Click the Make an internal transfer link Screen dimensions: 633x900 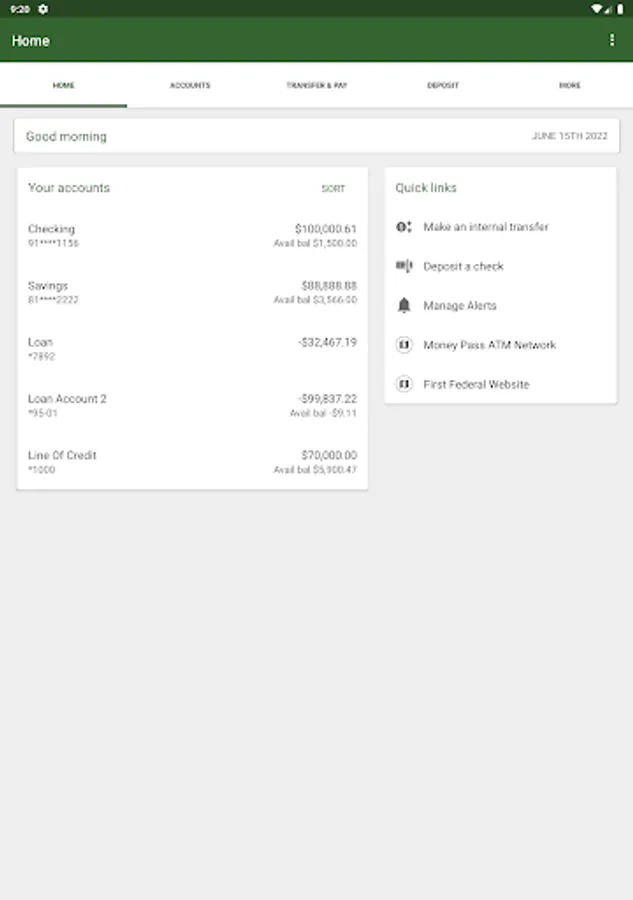click(x=485, y=227)
